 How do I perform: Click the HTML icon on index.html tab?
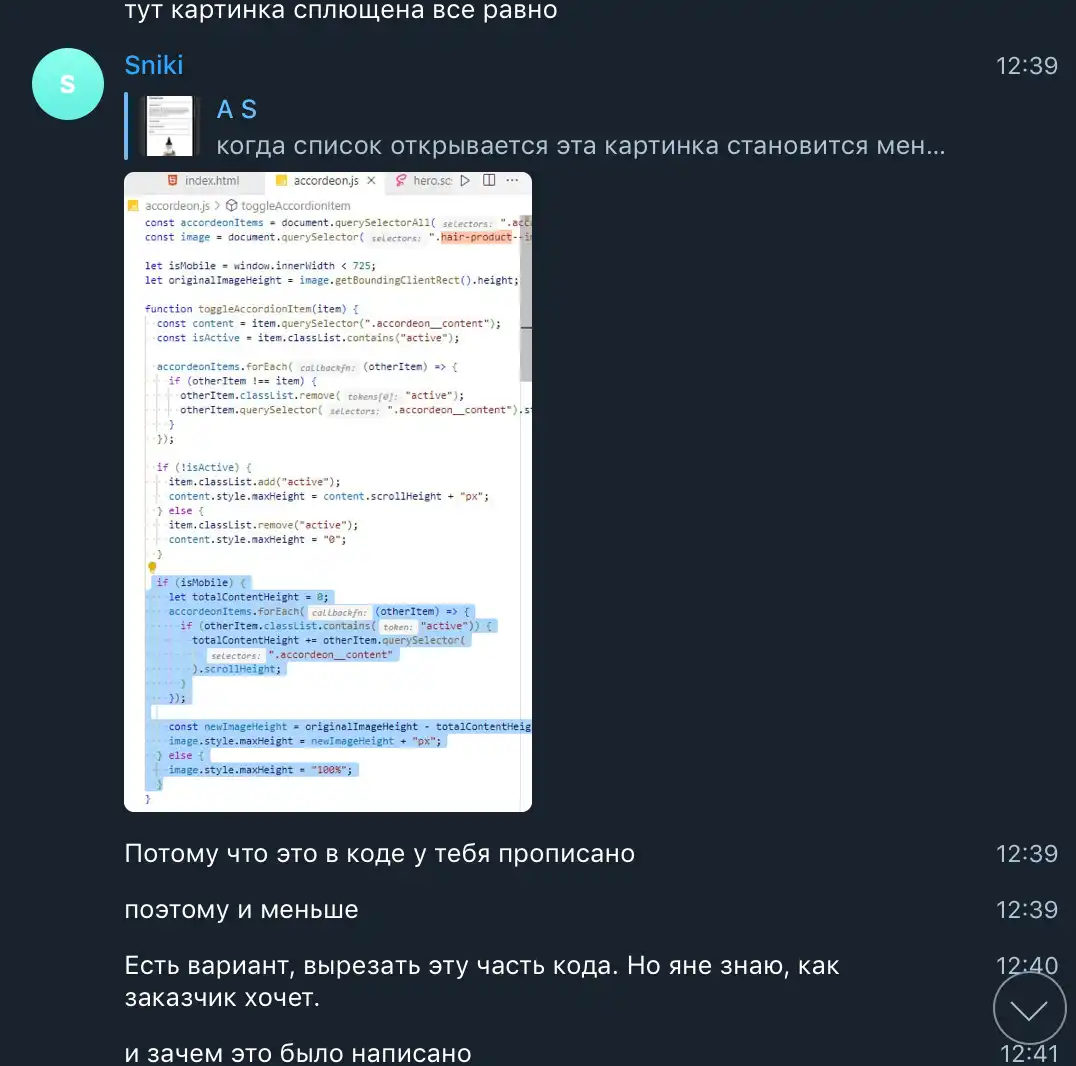(x=172, y=181)
